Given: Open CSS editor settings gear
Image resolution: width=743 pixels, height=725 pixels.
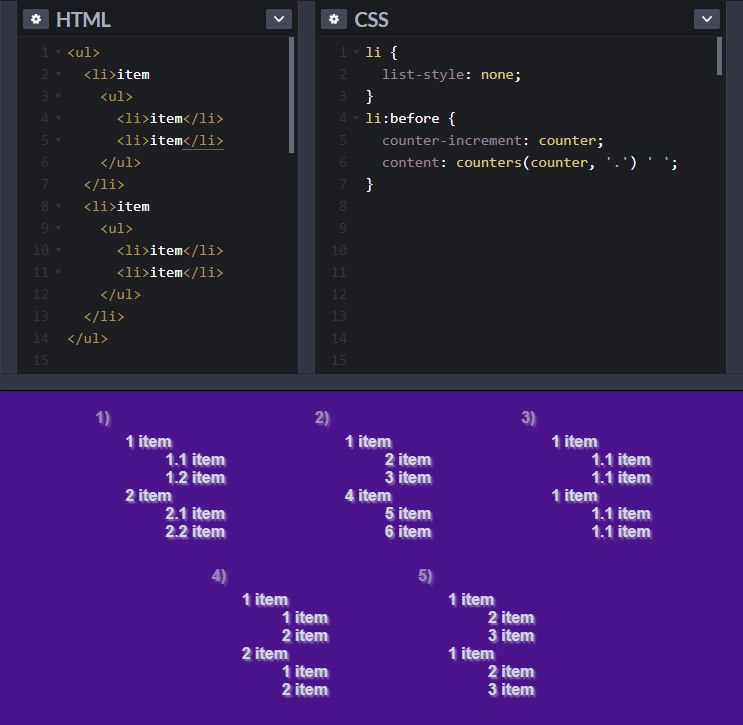Looking at the screenshot, I should (334, 19).
